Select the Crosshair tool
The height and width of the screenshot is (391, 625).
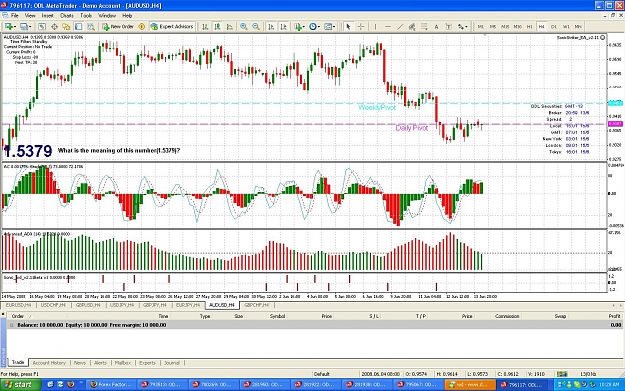tap(361, 27)
